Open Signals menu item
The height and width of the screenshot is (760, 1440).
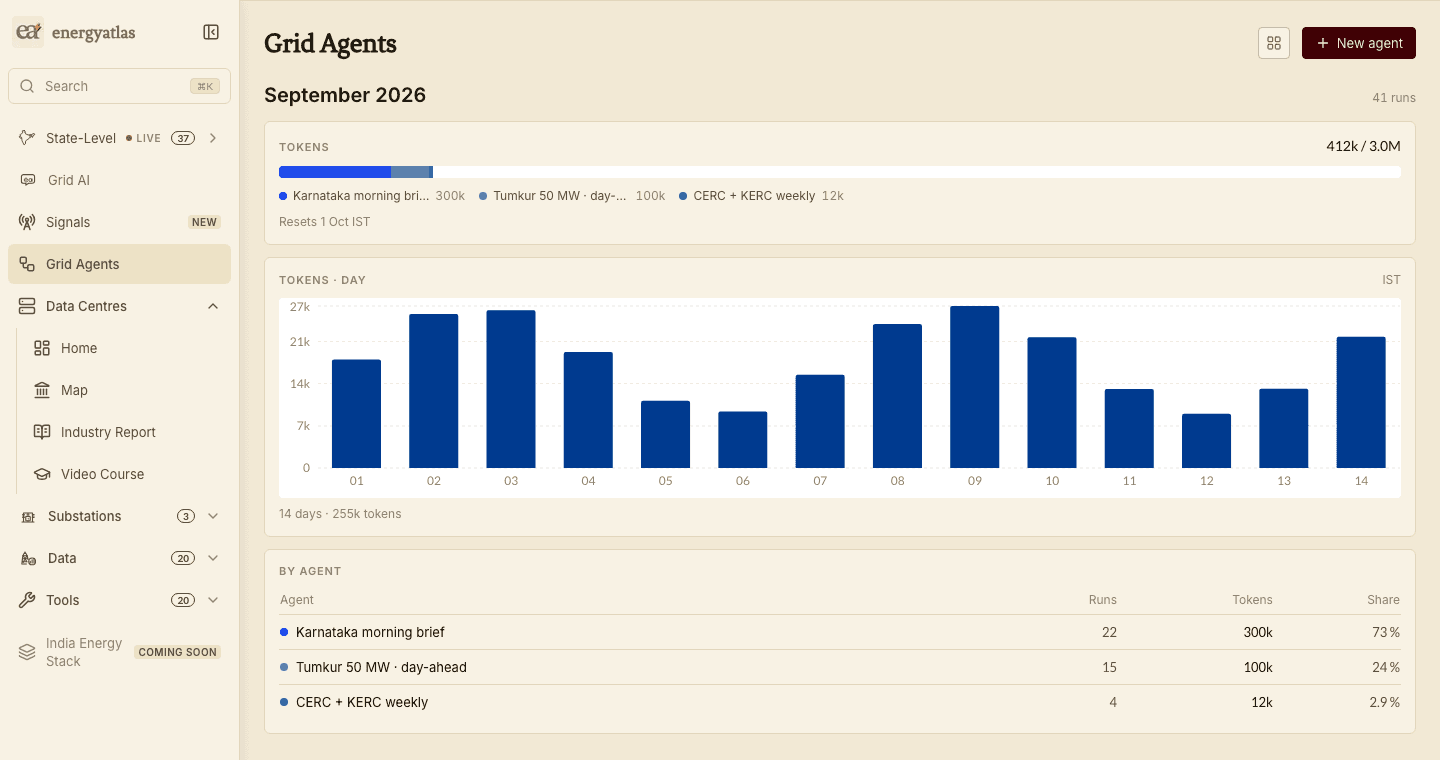119,222
